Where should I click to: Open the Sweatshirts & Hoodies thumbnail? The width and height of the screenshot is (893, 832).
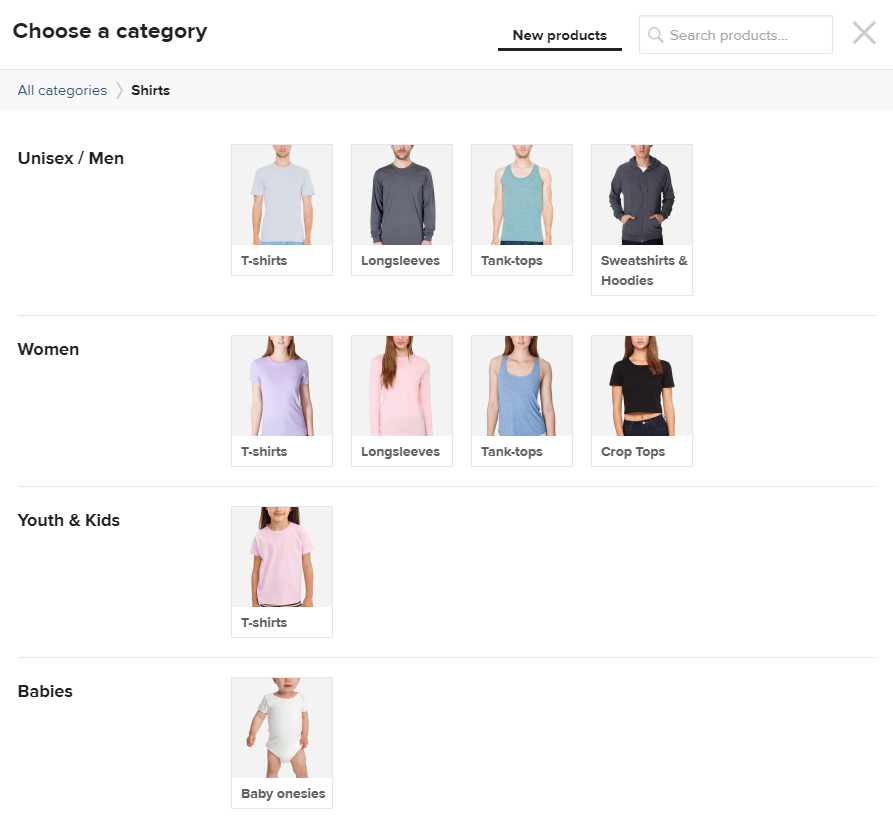pyautogui.click(x=642, y=195)
